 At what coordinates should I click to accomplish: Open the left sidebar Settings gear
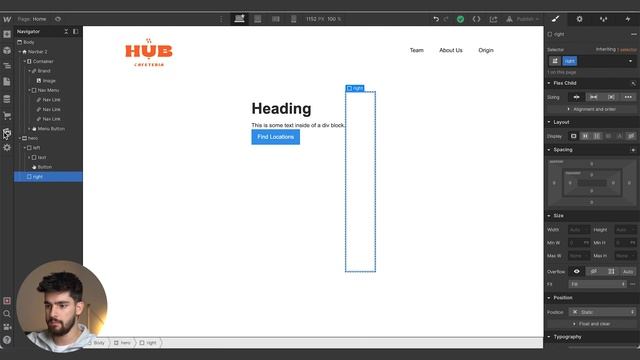click(7, 147)
